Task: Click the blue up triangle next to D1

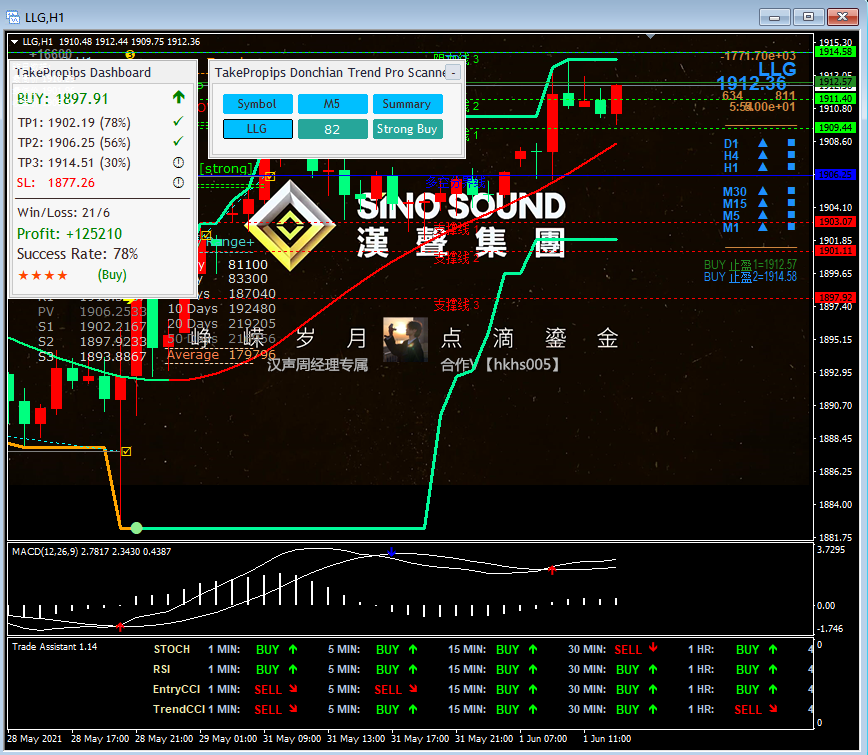Action: point(763,143)
